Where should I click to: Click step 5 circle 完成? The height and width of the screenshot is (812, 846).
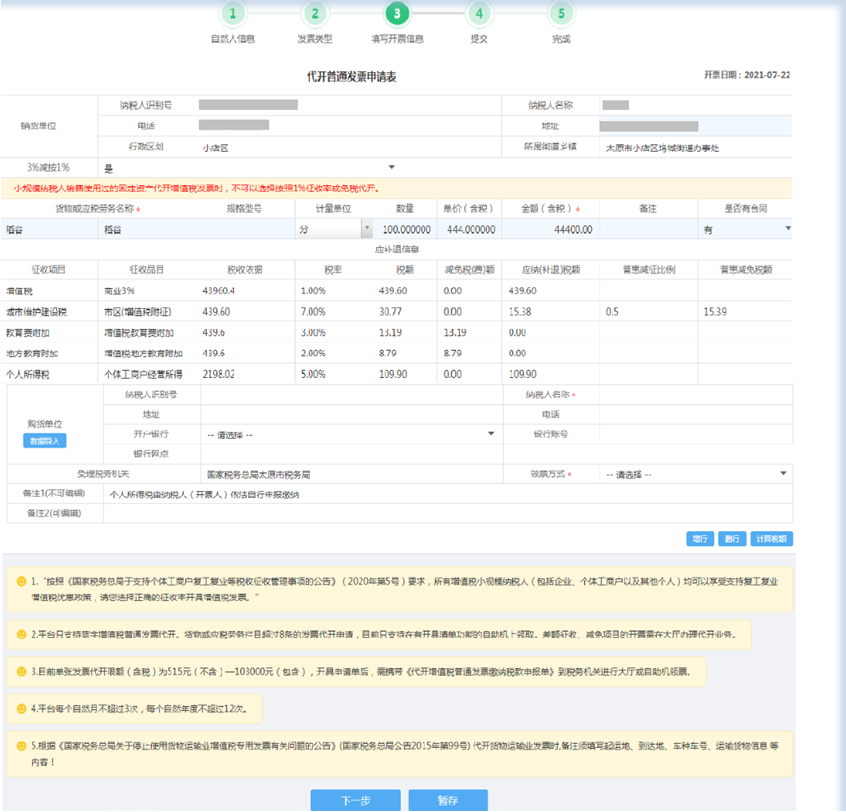pyautogui.click(x=561, y=13)
